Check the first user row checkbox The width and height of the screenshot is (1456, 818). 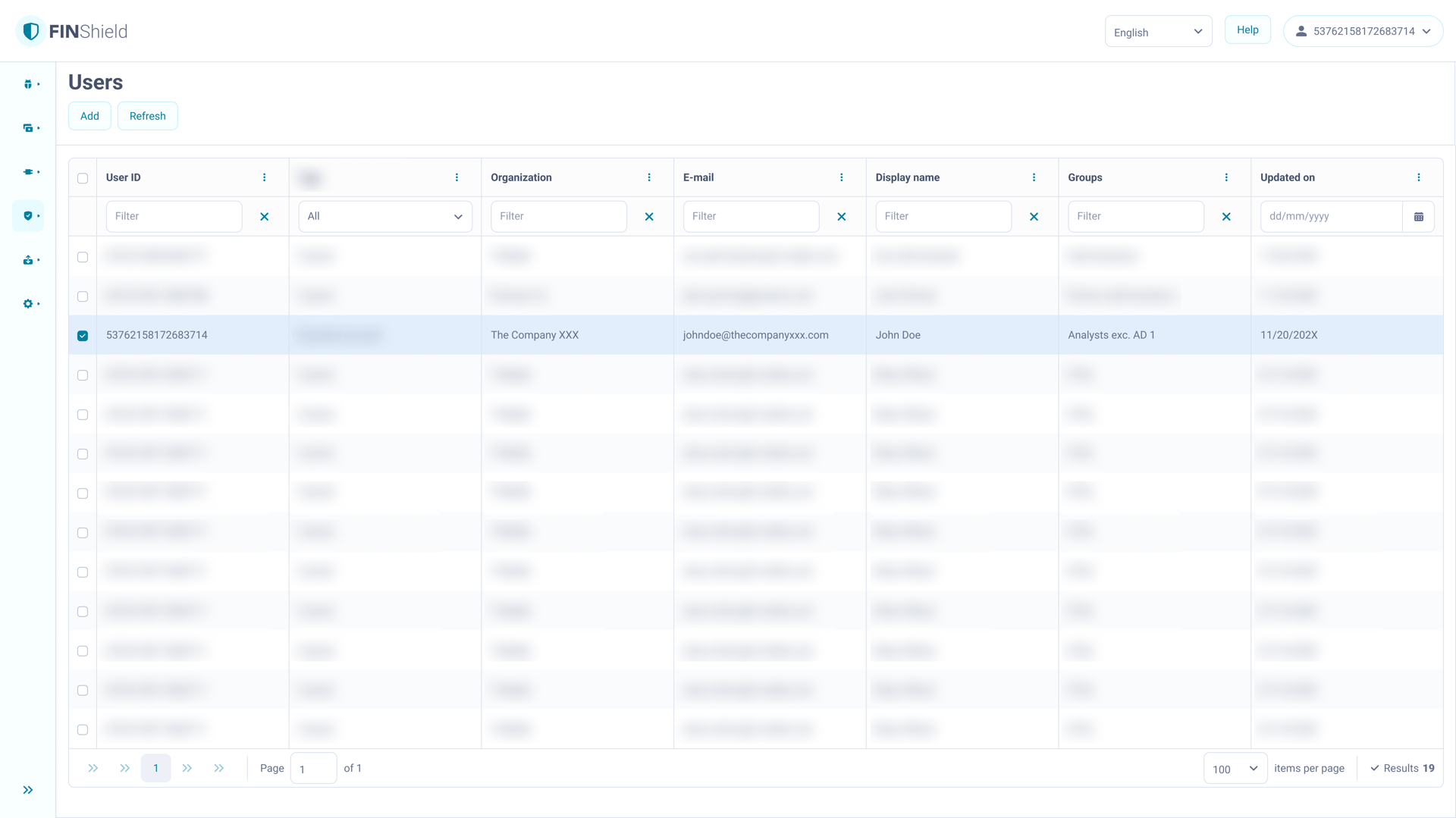pyautogui.click(x=83, y=257)
